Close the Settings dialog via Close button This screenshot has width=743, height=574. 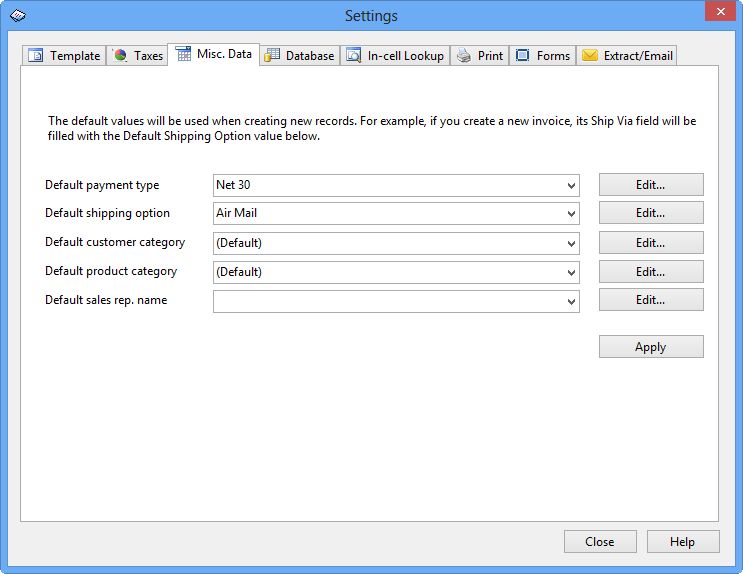click(600, 541)
